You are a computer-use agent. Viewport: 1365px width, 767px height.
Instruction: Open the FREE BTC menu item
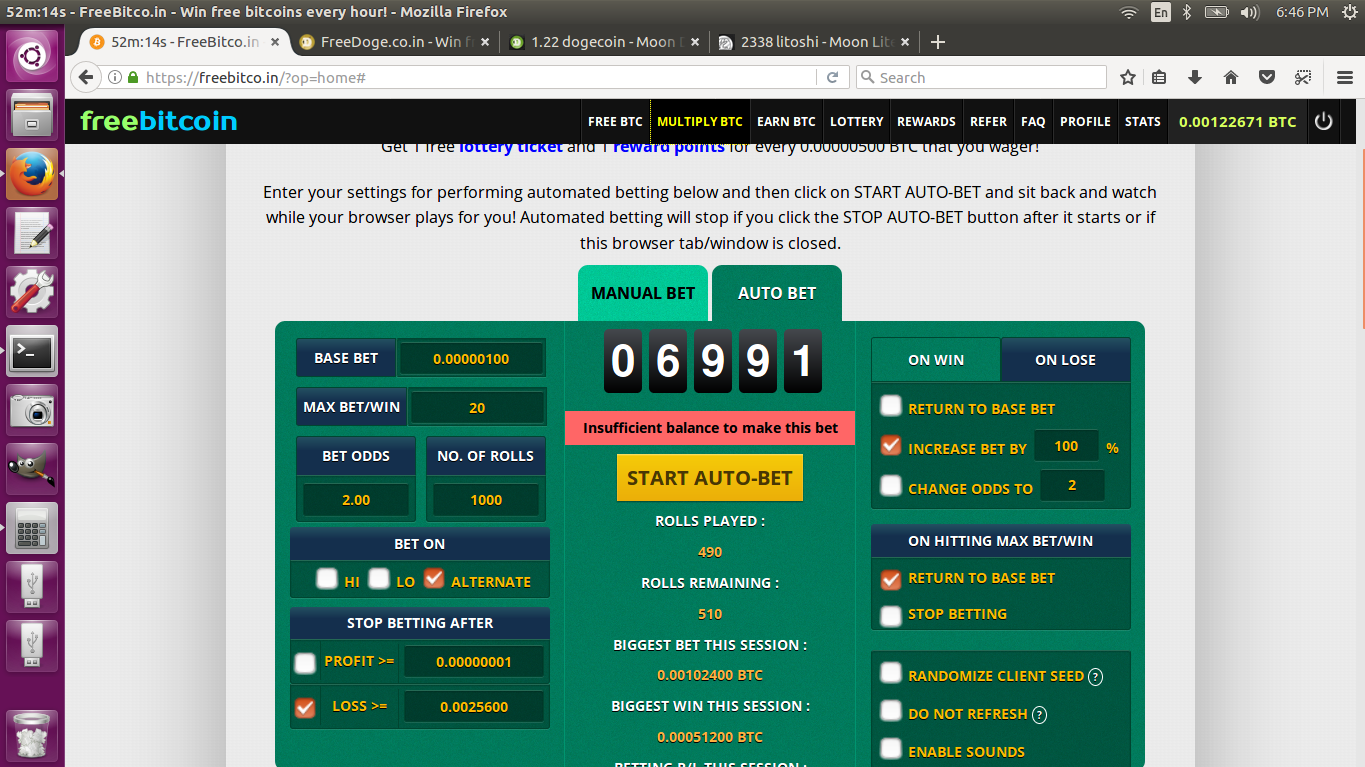click(x=615, y=121)
